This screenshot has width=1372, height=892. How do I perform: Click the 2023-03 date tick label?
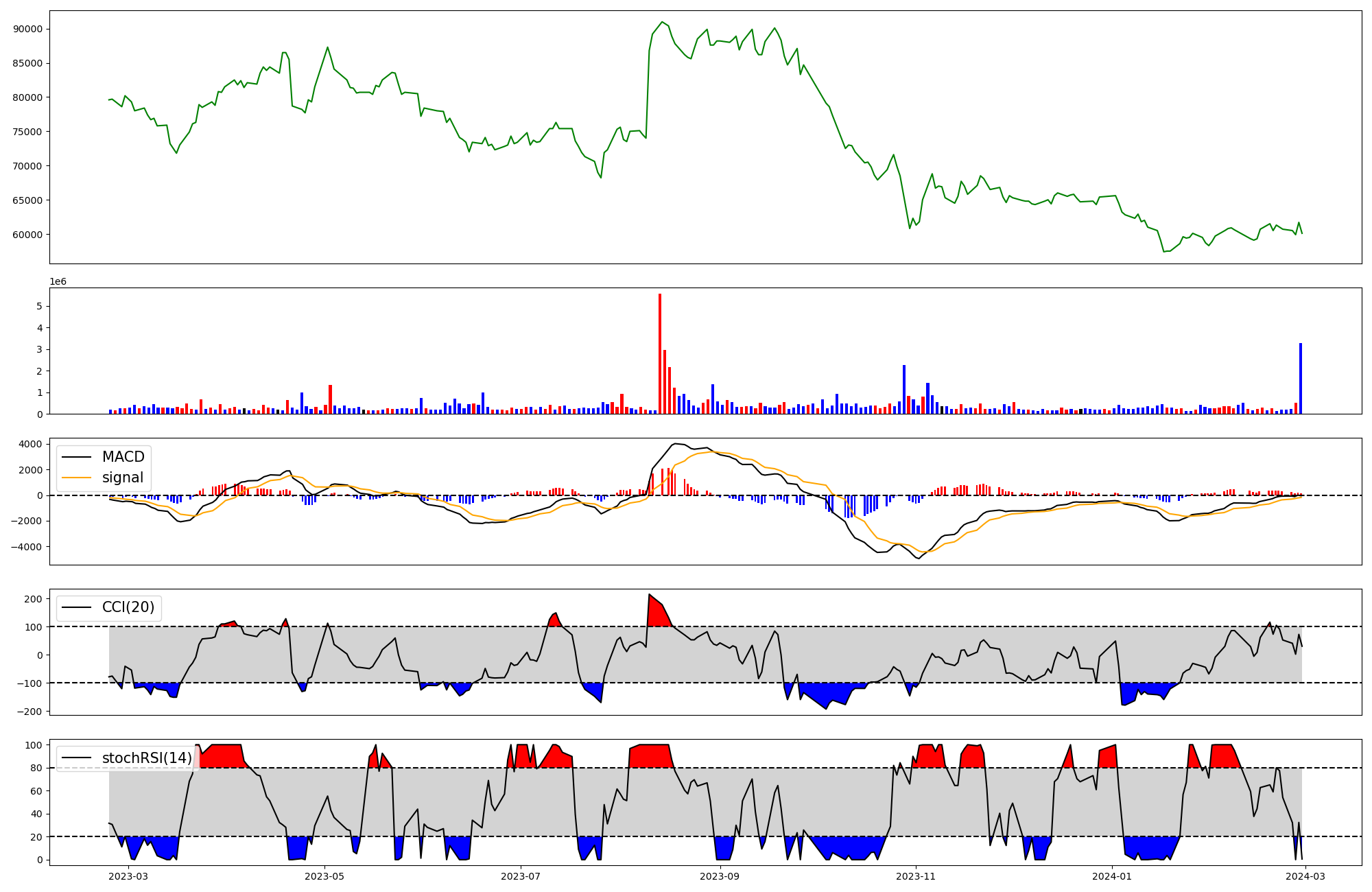[128, 876]
